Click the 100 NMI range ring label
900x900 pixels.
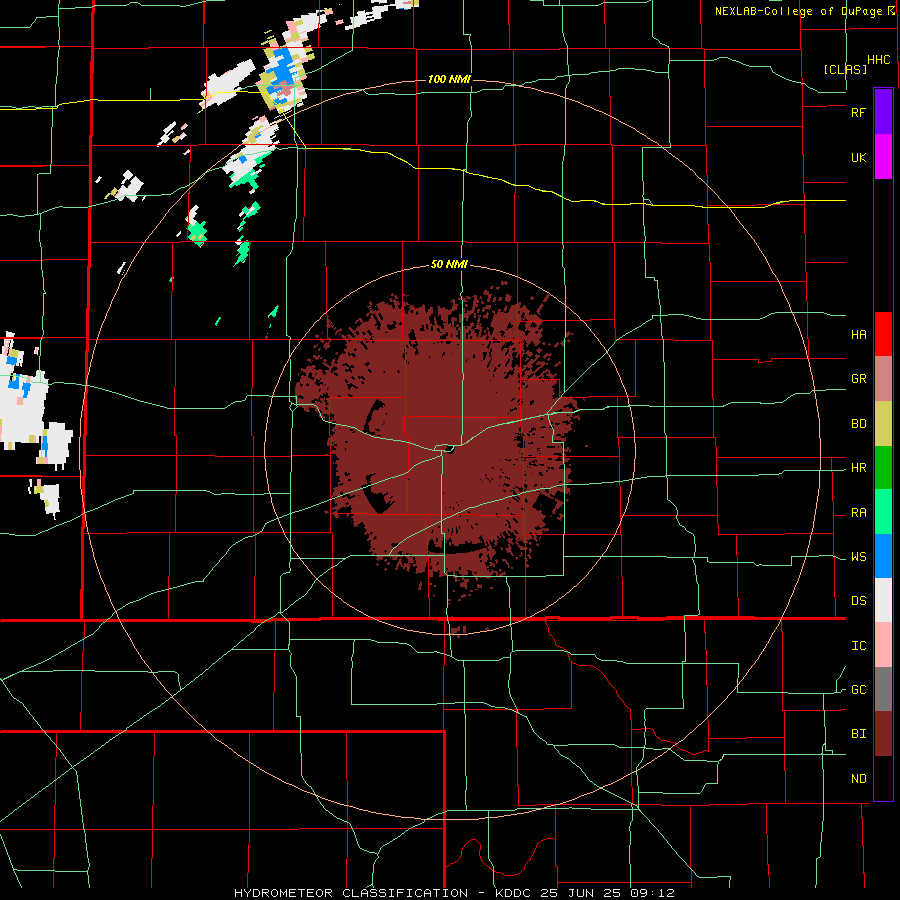(x=449, y=79)
